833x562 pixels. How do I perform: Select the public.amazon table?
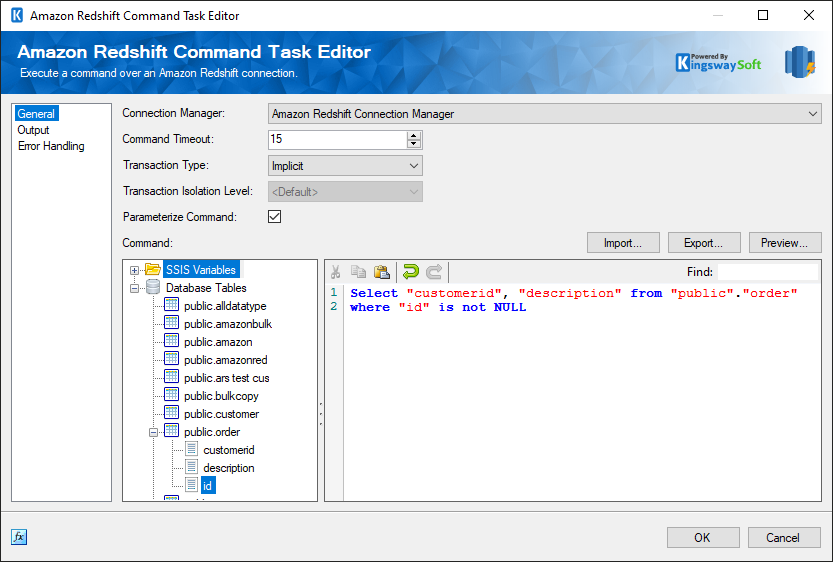point(218,342)
